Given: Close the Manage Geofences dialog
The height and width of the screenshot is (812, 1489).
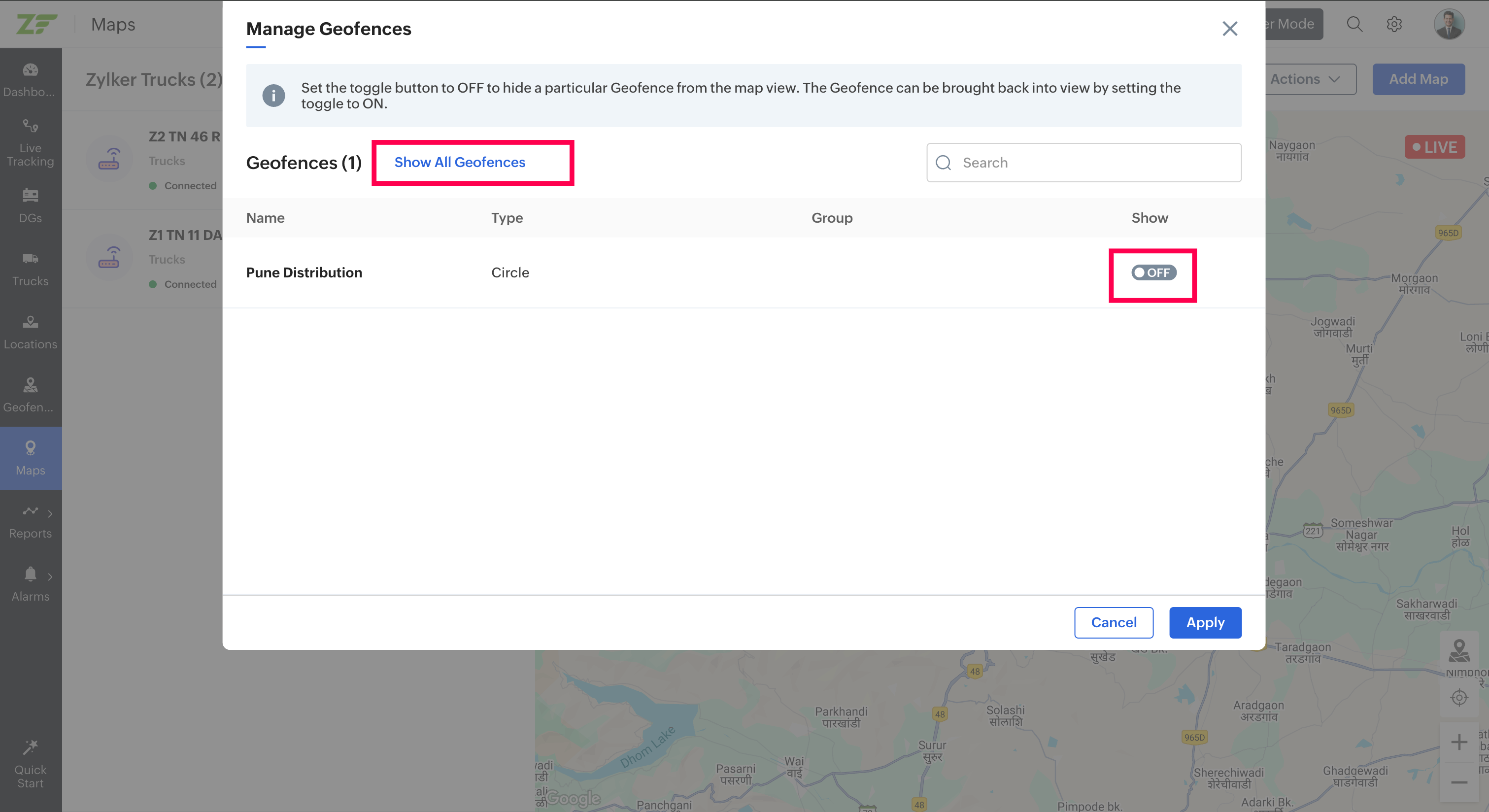Looking at the screenshot, I should pos(1229,28).
